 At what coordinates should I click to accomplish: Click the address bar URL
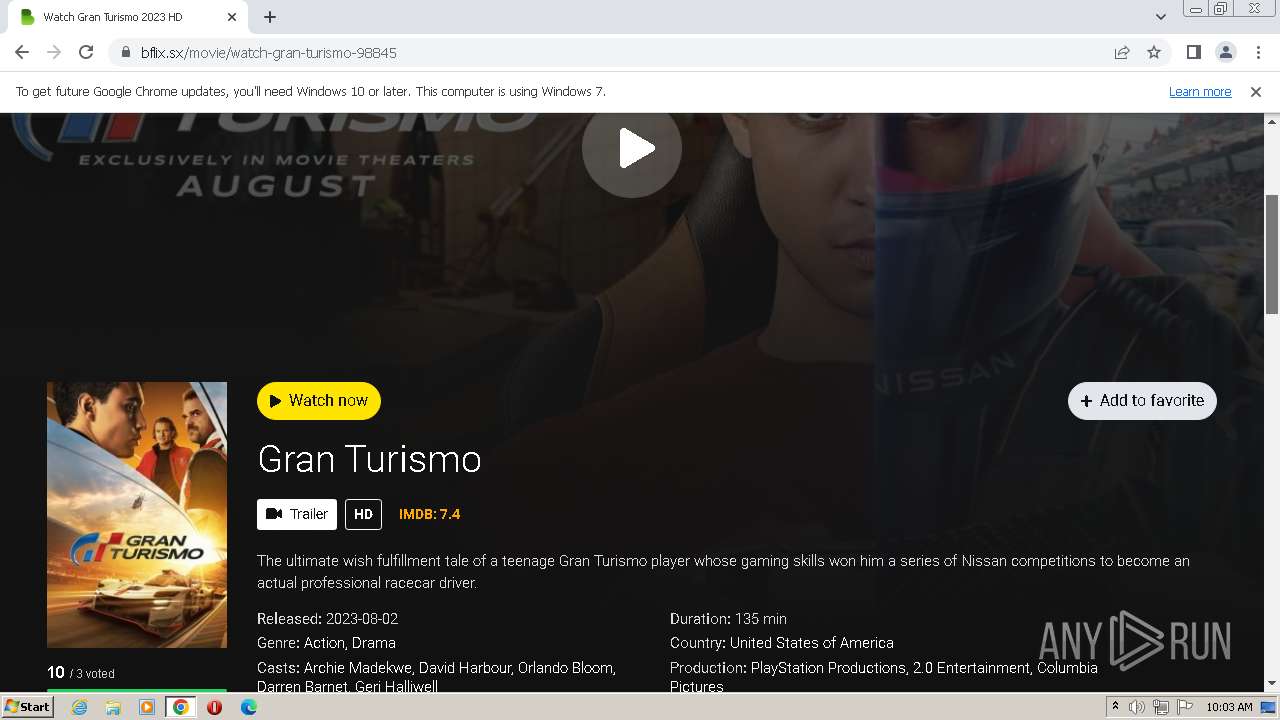click(269, 52)
